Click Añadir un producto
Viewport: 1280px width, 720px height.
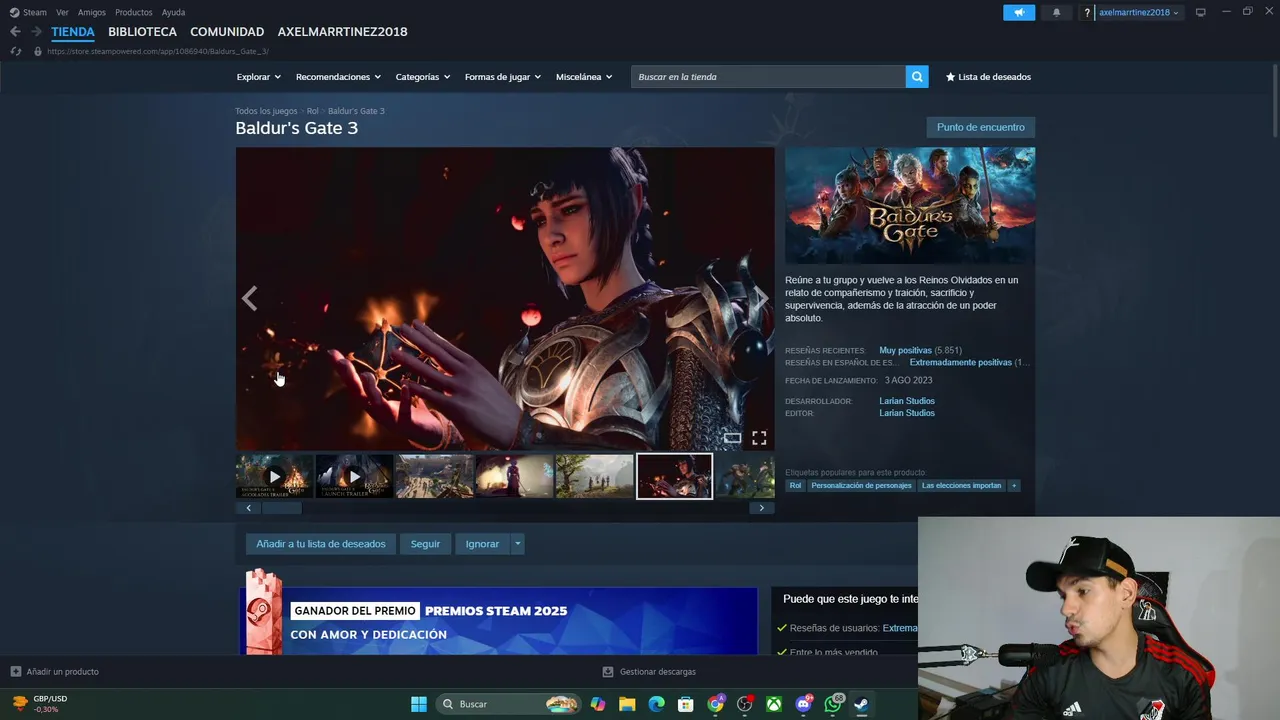[54, 672]
